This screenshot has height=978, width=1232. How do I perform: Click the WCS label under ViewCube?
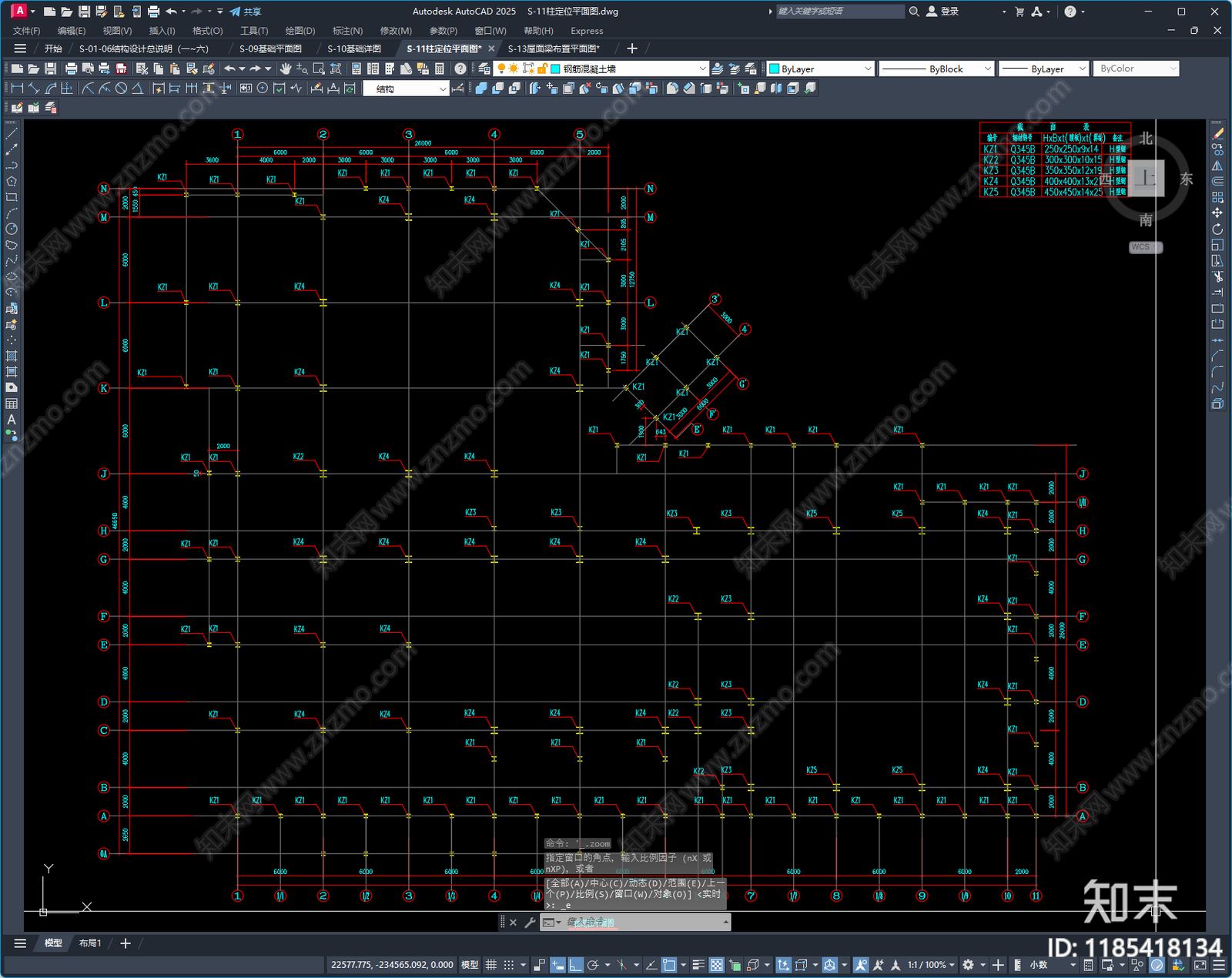[x=1145, y=247]
